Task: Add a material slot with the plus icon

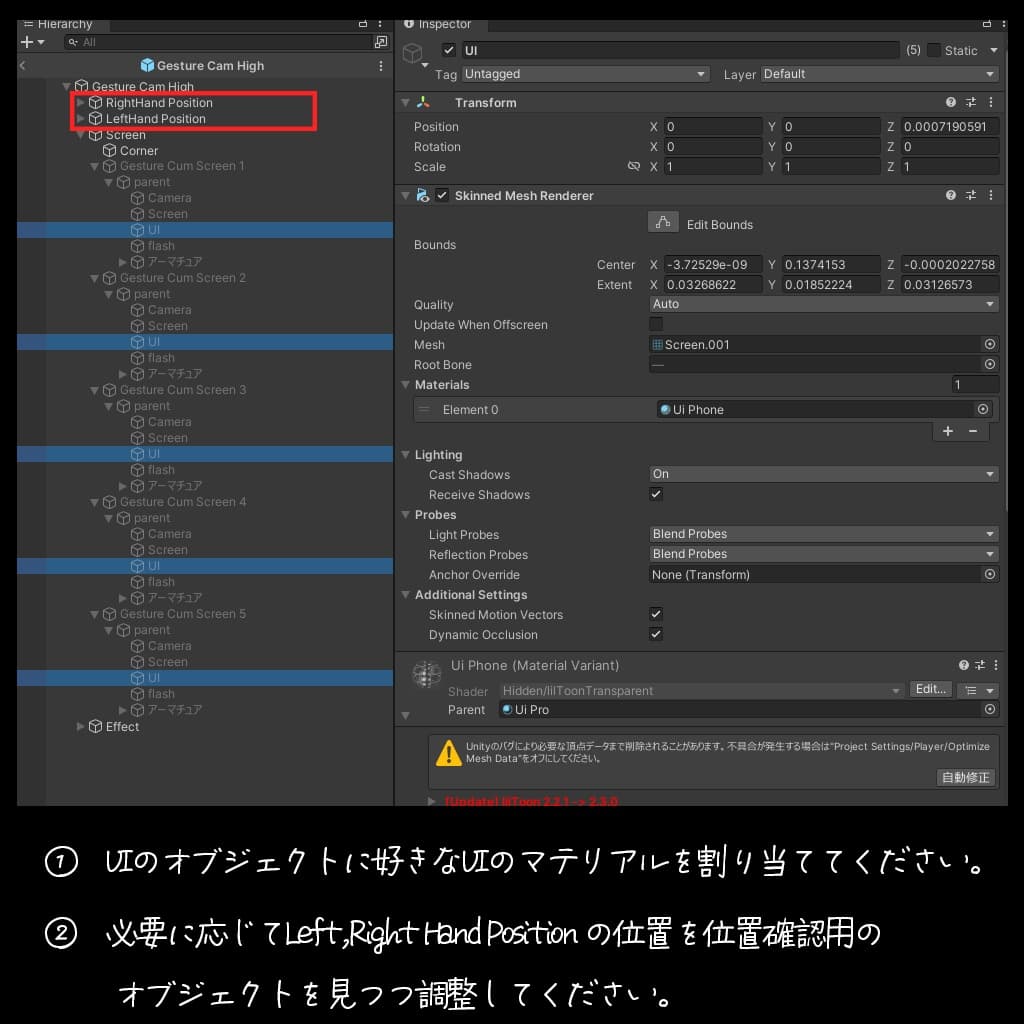Action: coord(947,431)
